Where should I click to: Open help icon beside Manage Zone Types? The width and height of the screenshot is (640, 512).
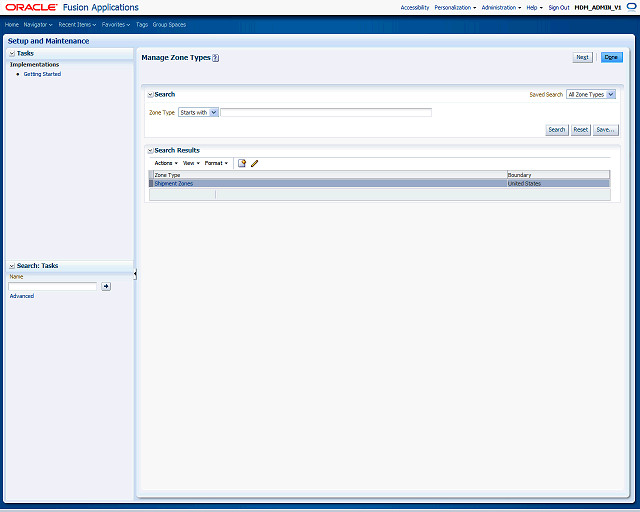tap(216, 58)
